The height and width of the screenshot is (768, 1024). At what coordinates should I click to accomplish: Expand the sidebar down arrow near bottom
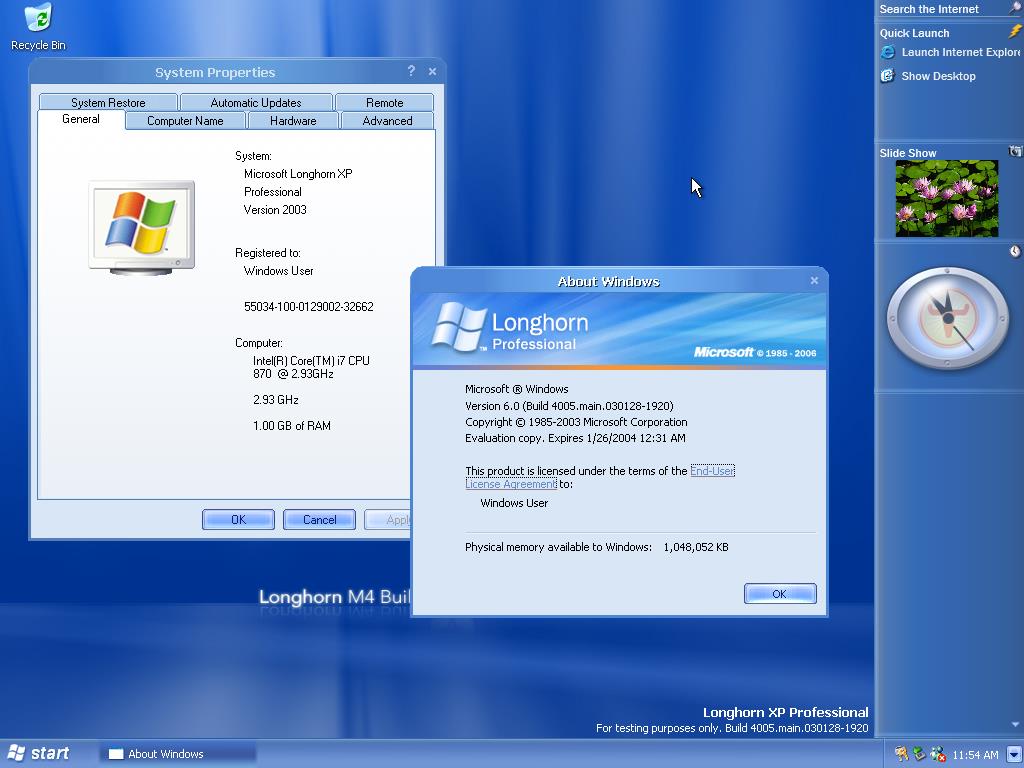pos(1016,724)
